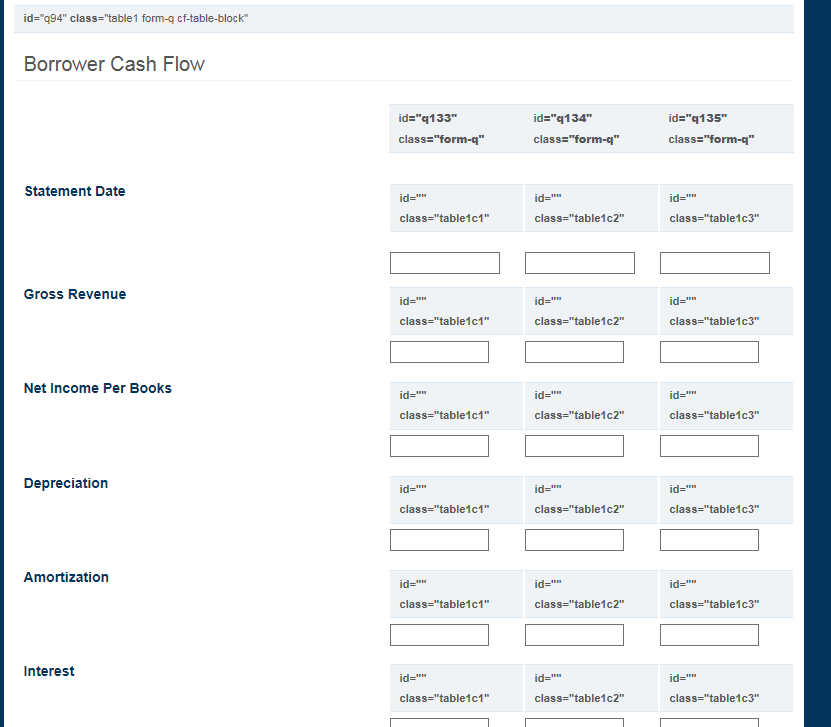
Task: Select the third Depreciation input field
Action: pos(709,540)
